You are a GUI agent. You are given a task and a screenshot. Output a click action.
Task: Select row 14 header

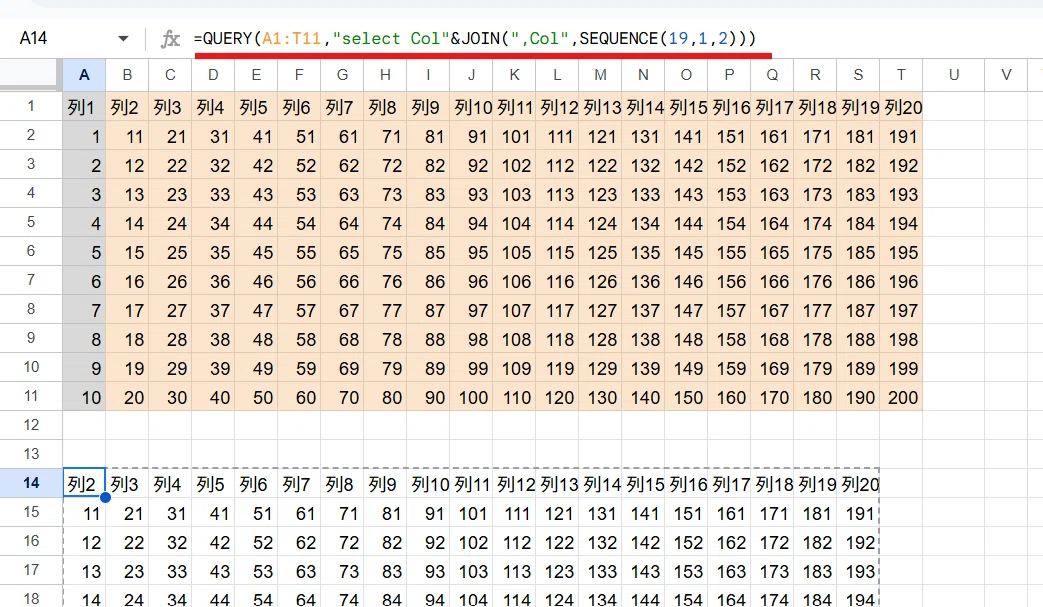(31, 483)
